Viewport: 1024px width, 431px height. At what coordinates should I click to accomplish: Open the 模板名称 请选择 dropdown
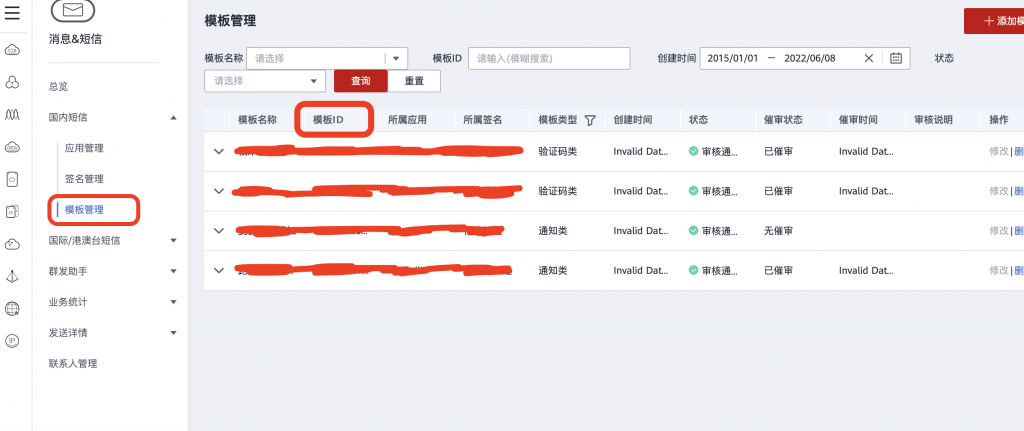tap(327, 58)
